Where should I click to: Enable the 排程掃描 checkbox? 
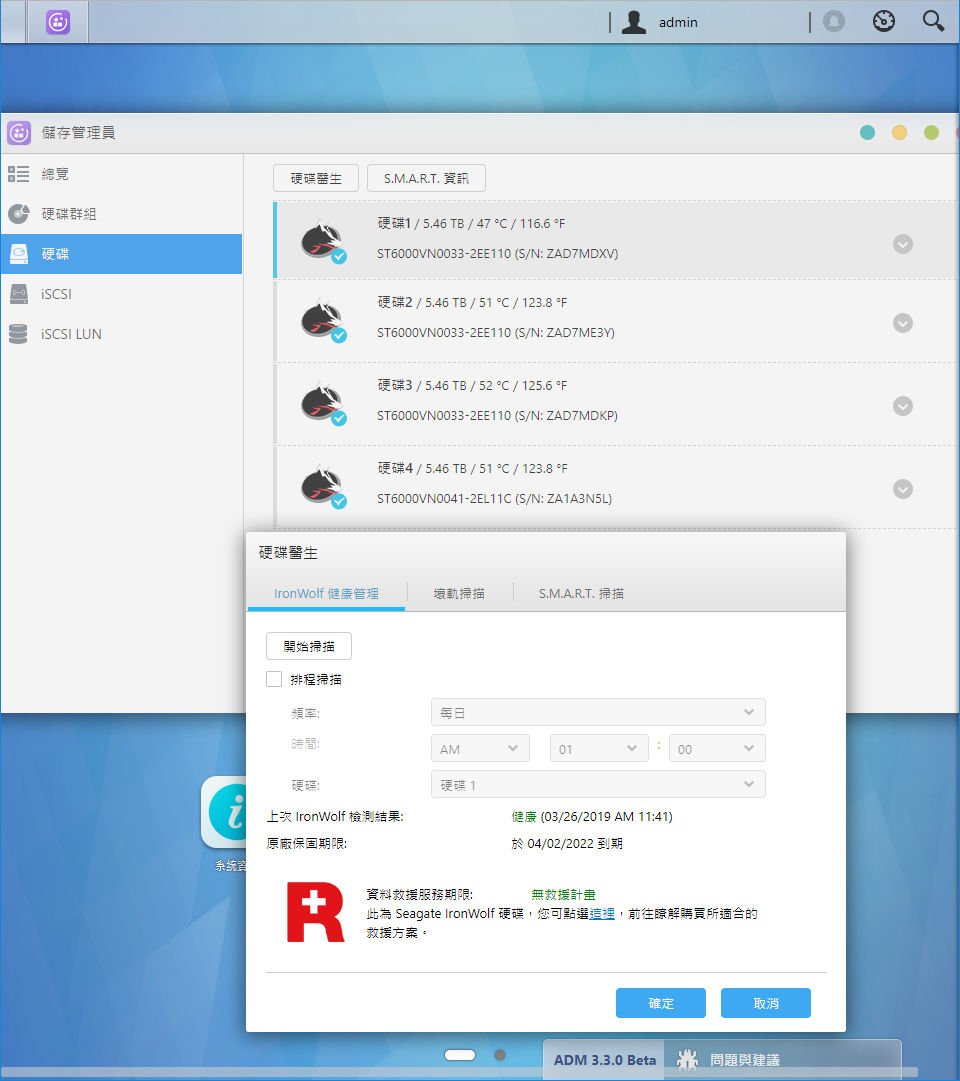click(x=274, y=679)
